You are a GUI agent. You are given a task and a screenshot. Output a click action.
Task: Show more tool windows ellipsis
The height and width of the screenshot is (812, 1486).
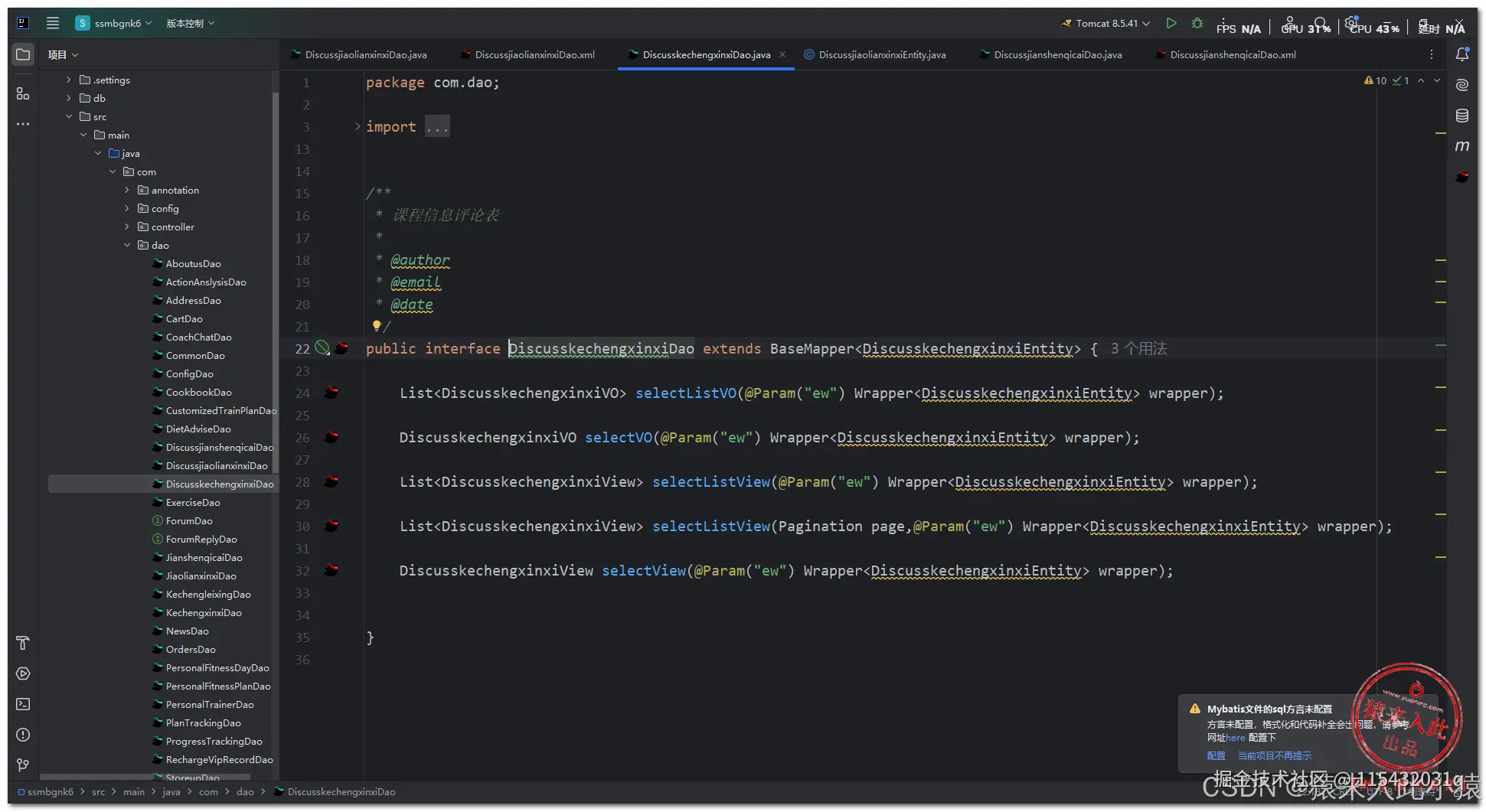[x=23, y=123]
